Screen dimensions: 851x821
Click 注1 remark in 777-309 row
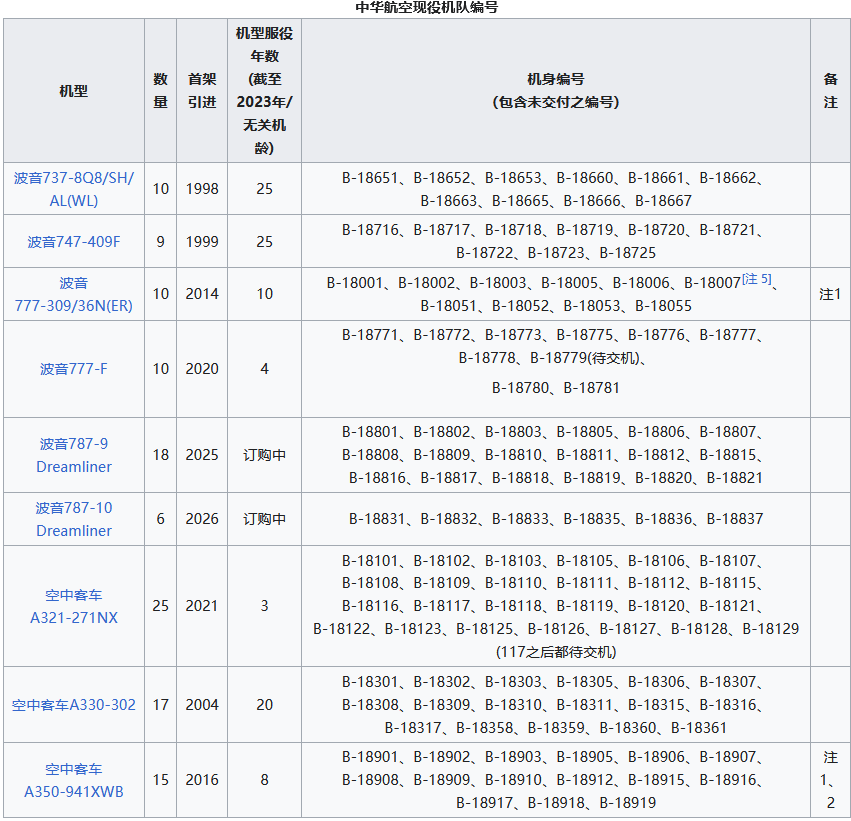click(830, 294)
